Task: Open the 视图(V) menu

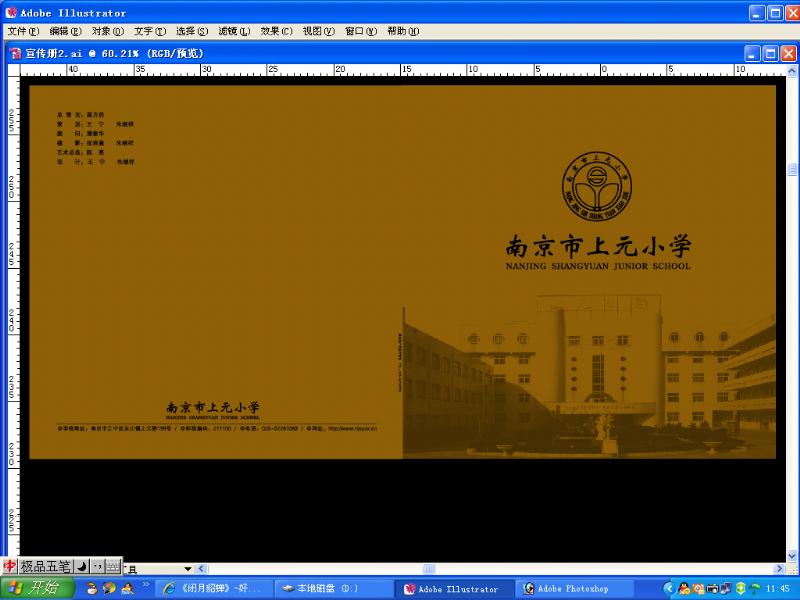Action: pos(318,32)
